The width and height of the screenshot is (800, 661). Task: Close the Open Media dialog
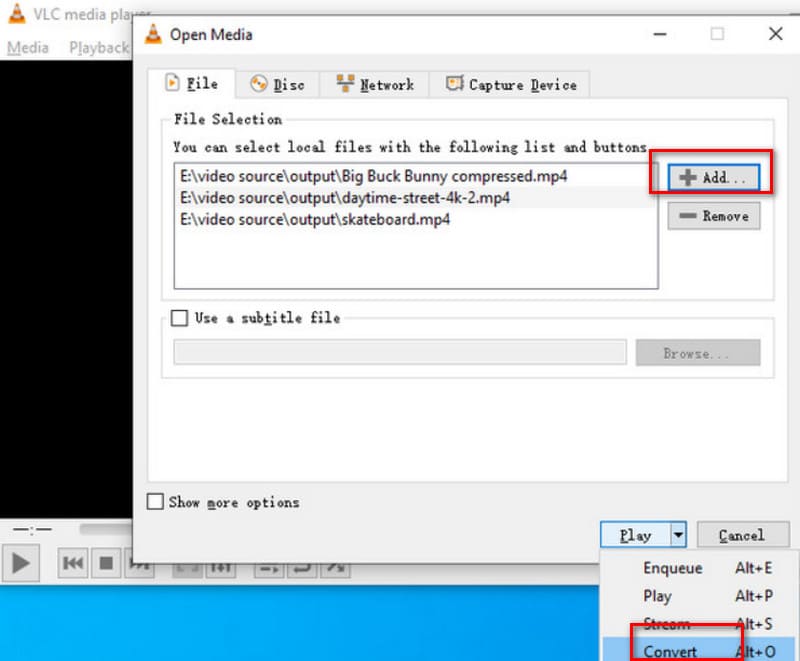[x=776, y=34]
